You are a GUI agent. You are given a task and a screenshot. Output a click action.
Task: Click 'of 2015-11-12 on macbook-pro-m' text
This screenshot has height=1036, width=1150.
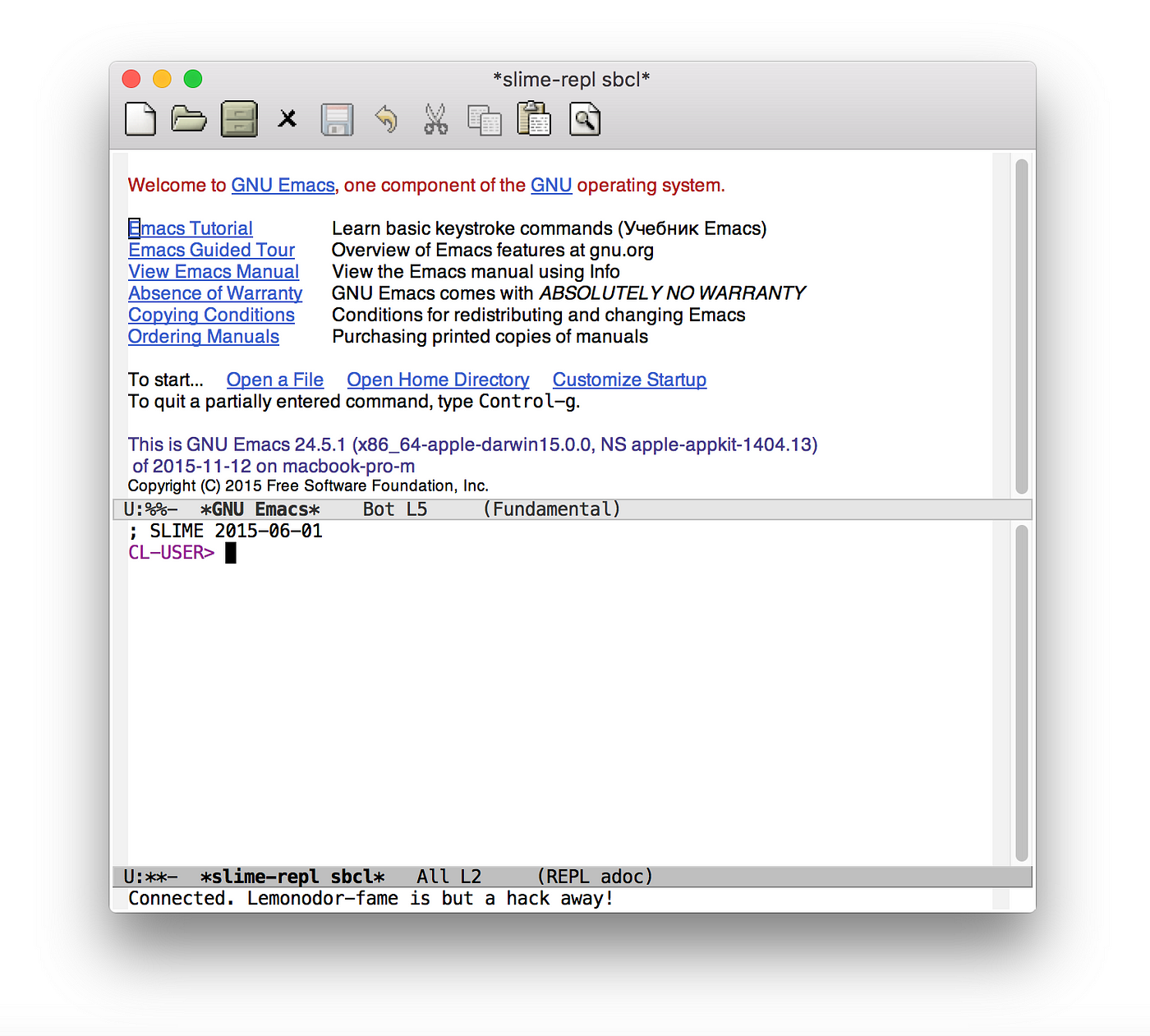(x=274, y=466)
